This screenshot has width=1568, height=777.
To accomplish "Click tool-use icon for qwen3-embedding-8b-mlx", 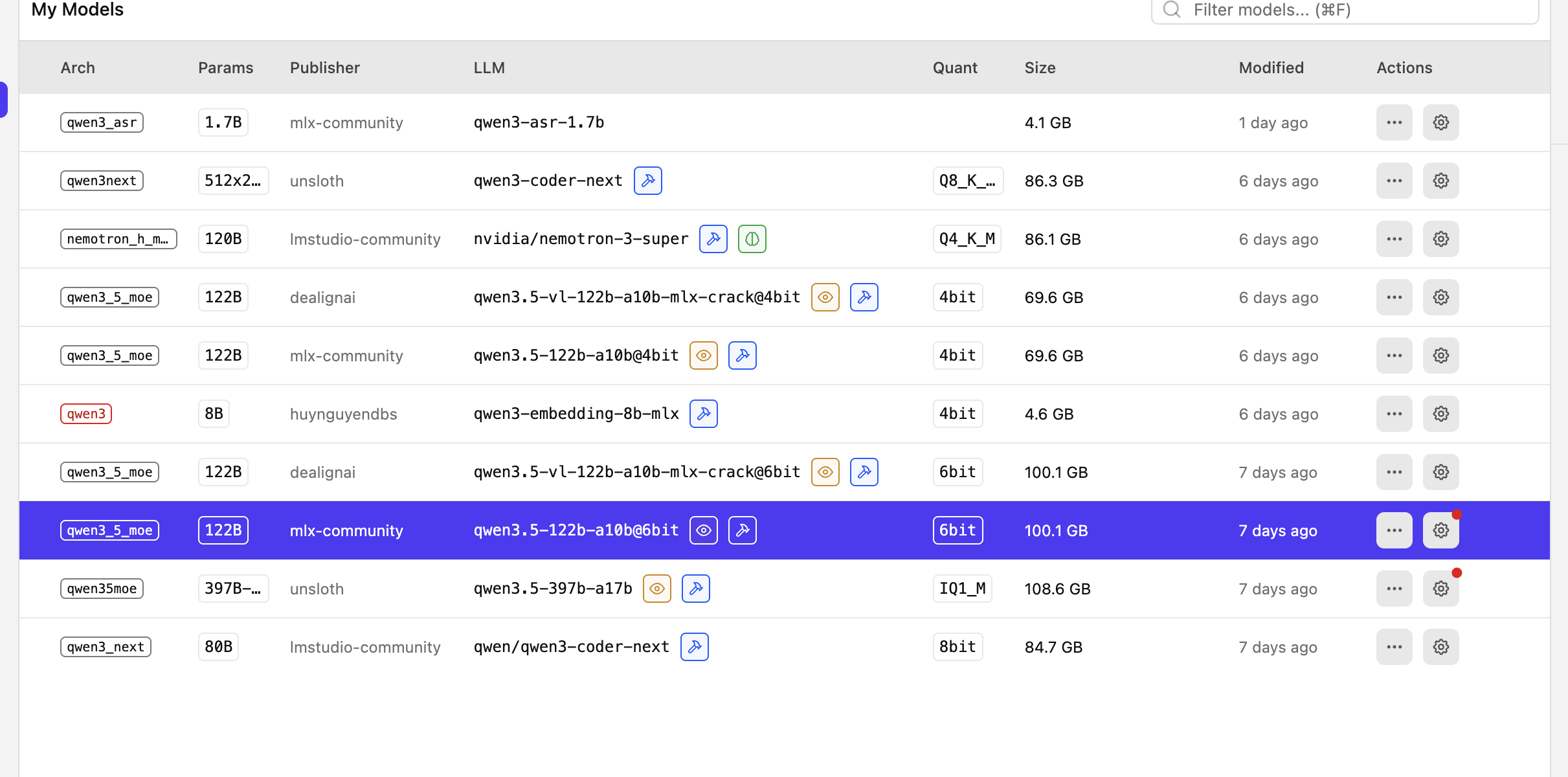I will (x=703, y=414).
